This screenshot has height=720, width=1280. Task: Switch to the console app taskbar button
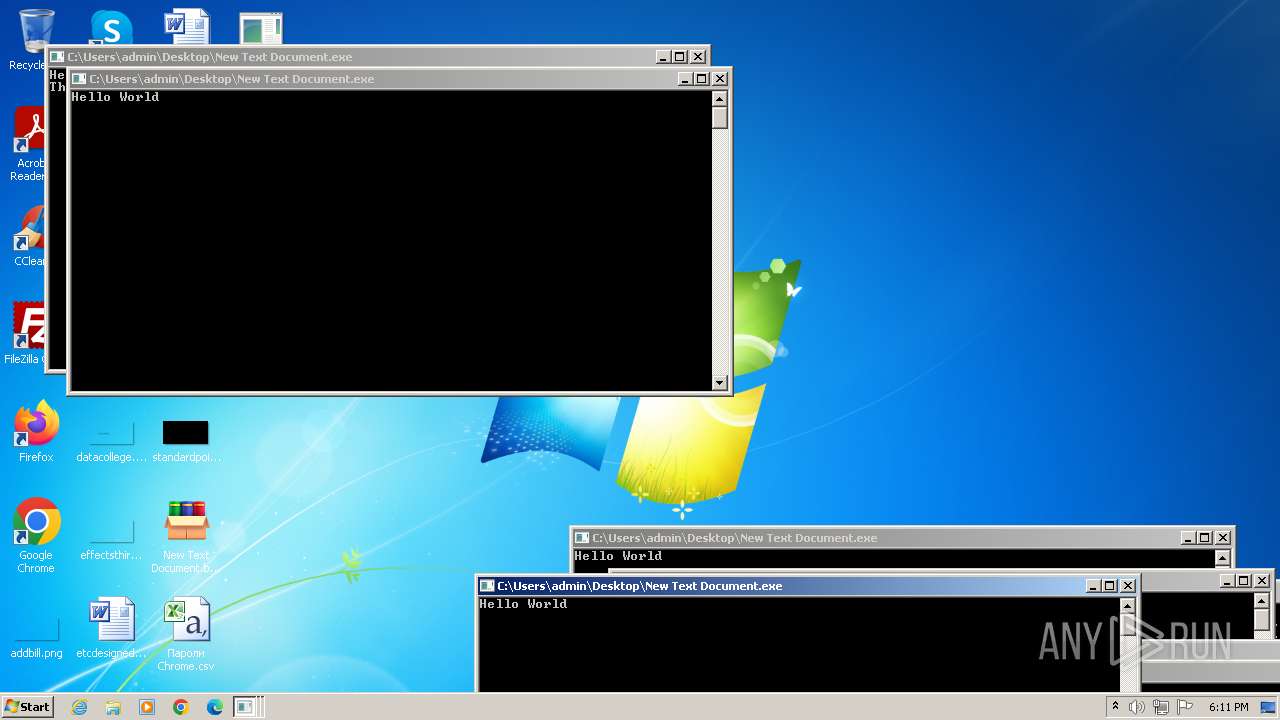coord(246,707)
